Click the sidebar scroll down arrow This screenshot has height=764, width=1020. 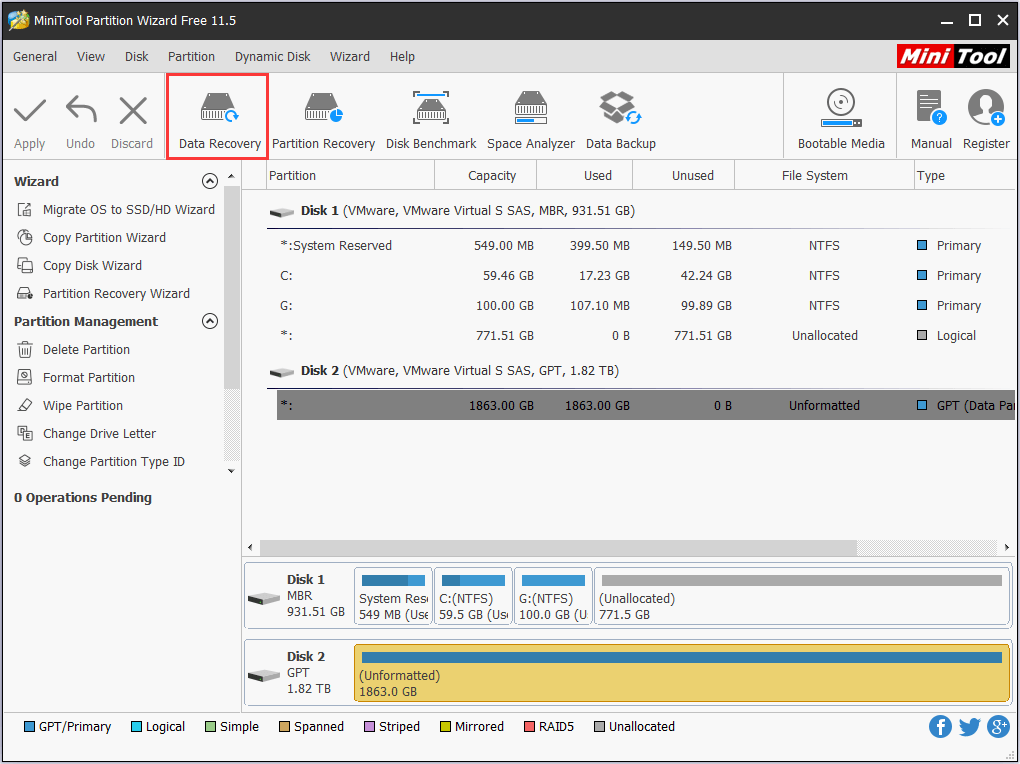coord(231,471)
